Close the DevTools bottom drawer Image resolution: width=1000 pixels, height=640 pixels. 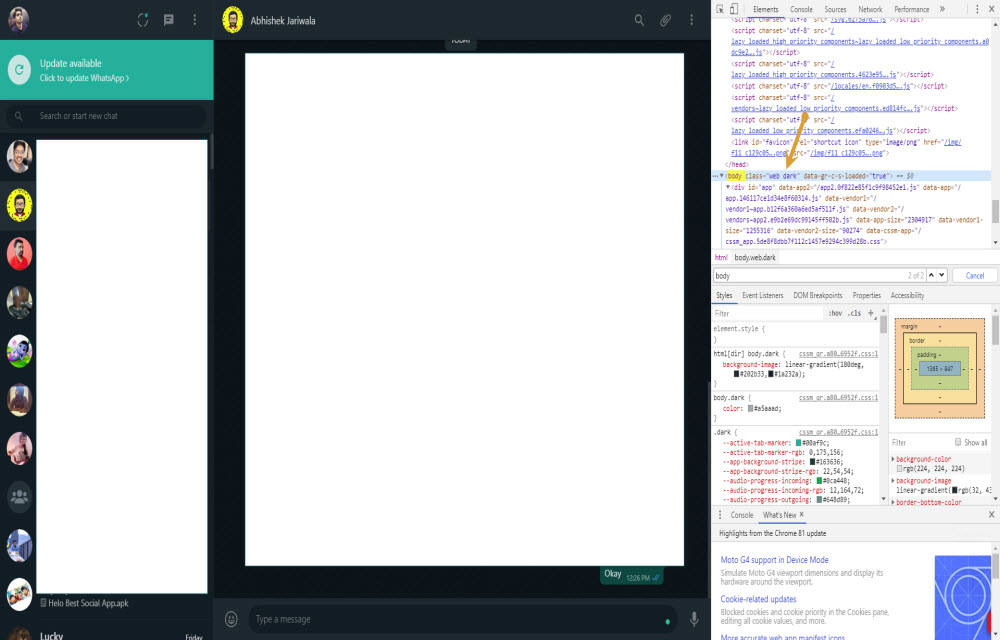[992, 514]
